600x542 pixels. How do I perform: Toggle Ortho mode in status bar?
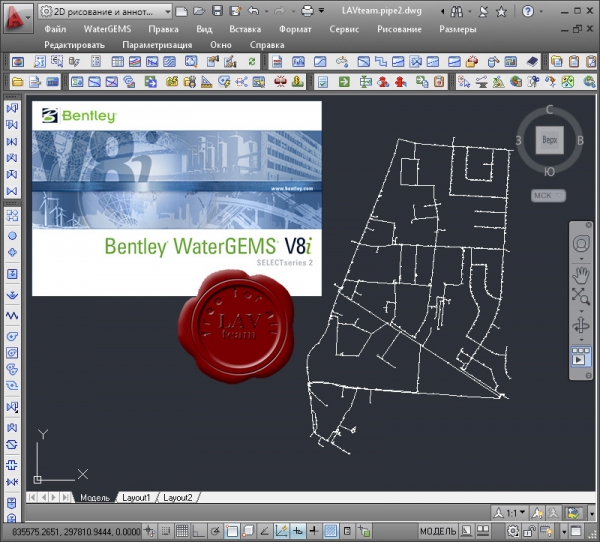(198, 531)
